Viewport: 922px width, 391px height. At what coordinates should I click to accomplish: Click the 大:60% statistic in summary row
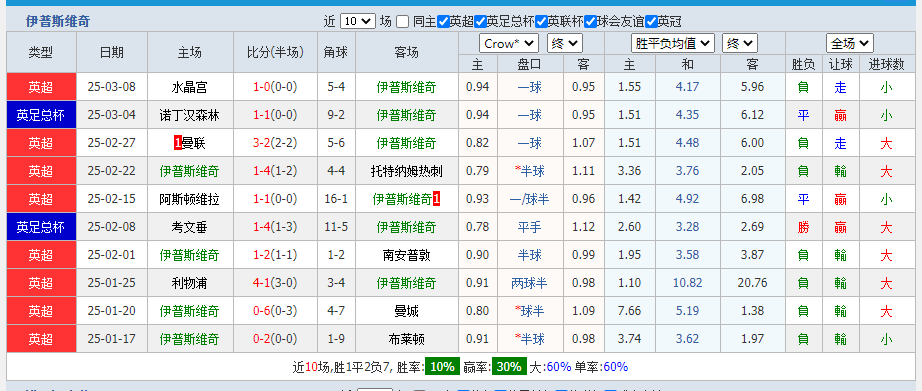550,367
